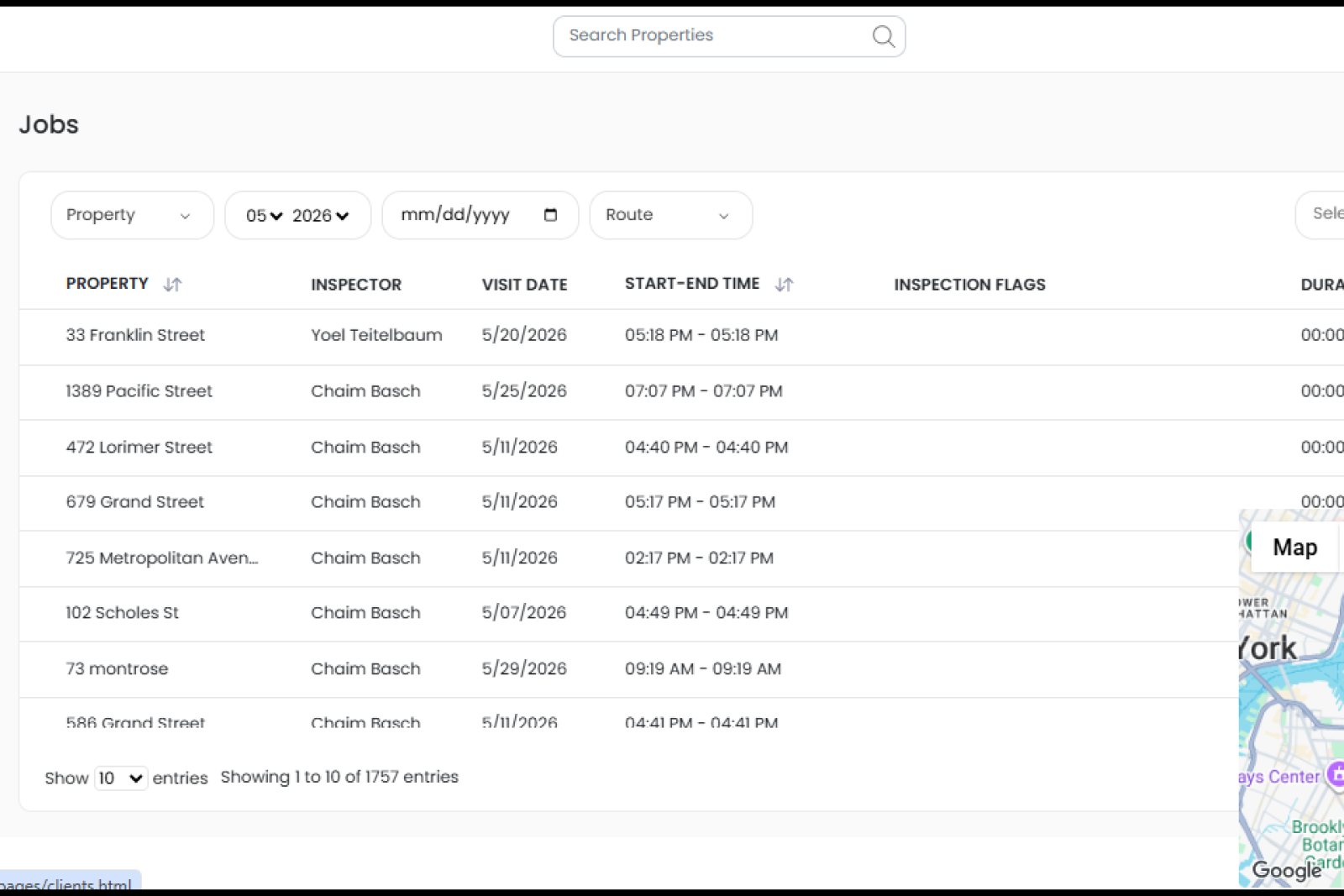Click time 09:19 AM - 09:19 AM
The height and width of the screenshot is (896, 1344).
(703, 669)
